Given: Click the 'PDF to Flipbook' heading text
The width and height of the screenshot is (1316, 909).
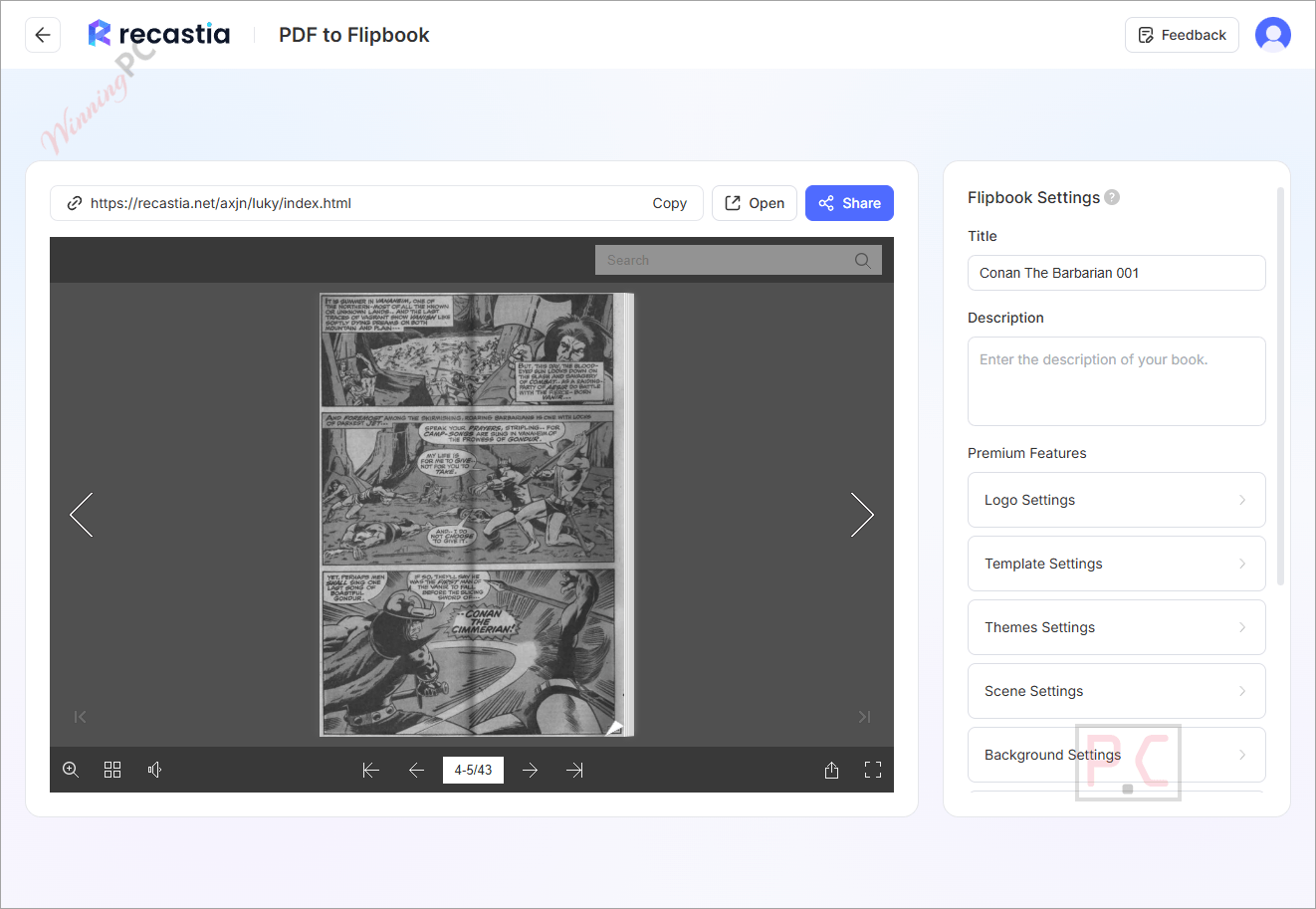Looking at the screenshot, I should (x=354, y=35).
